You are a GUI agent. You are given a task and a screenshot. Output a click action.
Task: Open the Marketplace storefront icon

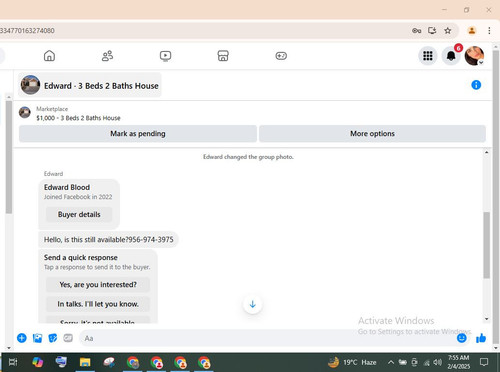click(223, 56)
